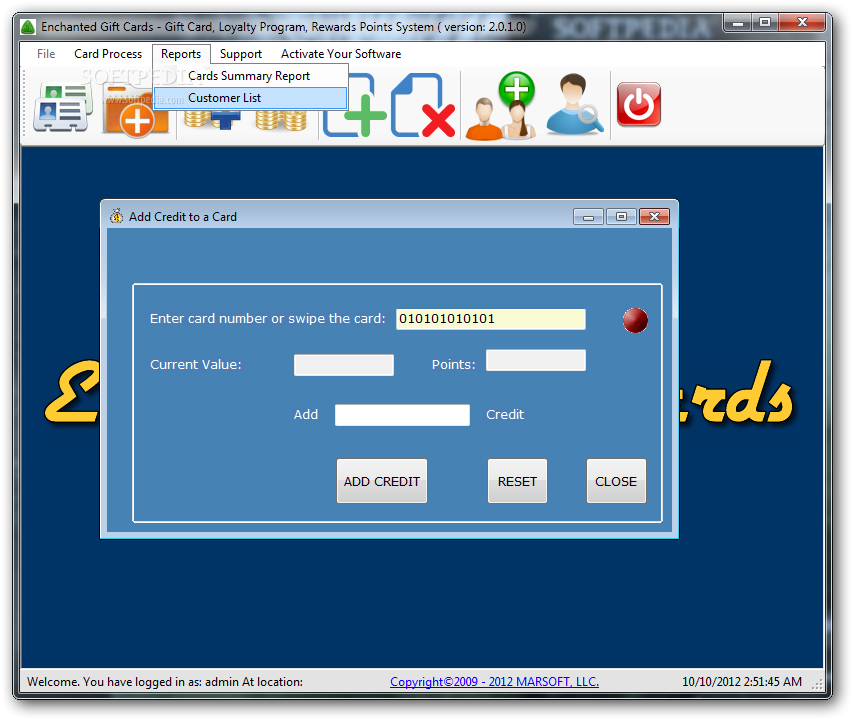Open the Support menu

(x=240, y=54)
